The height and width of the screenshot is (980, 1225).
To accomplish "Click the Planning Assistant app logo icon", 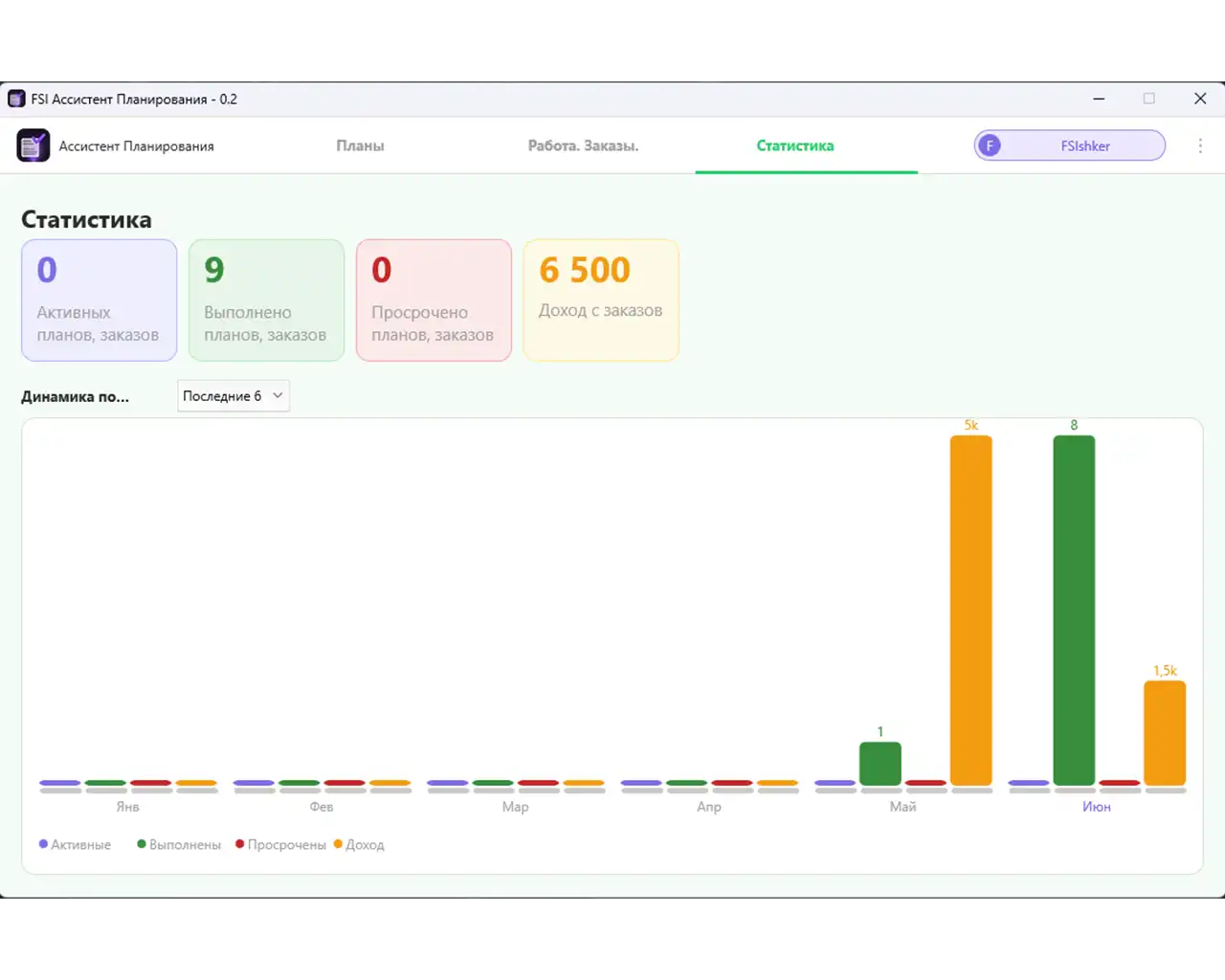I will click(x=33, y=145).
